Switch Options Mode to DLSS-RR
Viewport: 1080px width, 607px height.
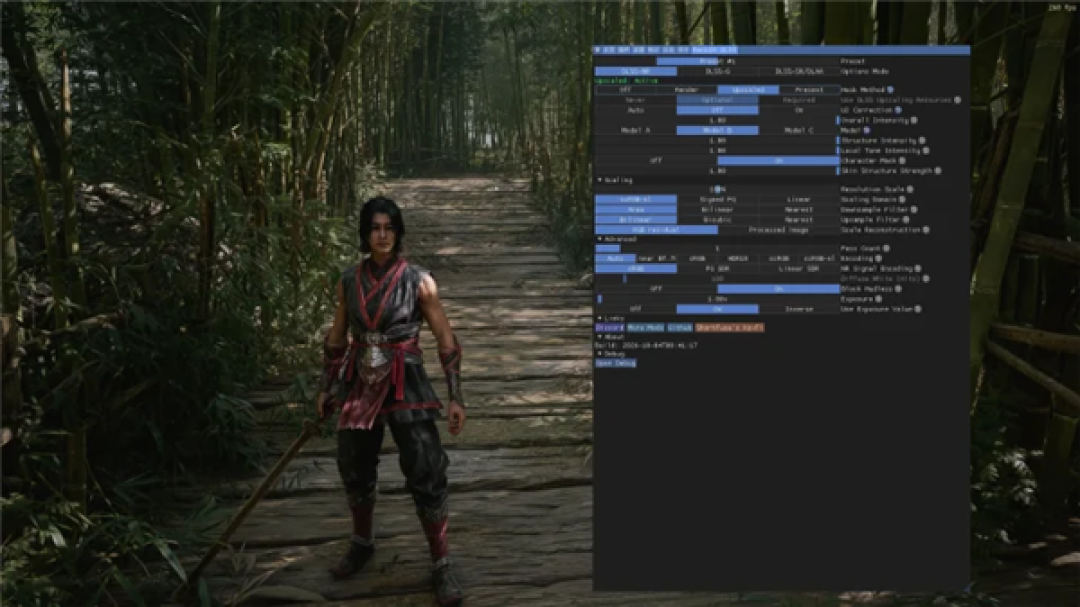pos(636,71)
